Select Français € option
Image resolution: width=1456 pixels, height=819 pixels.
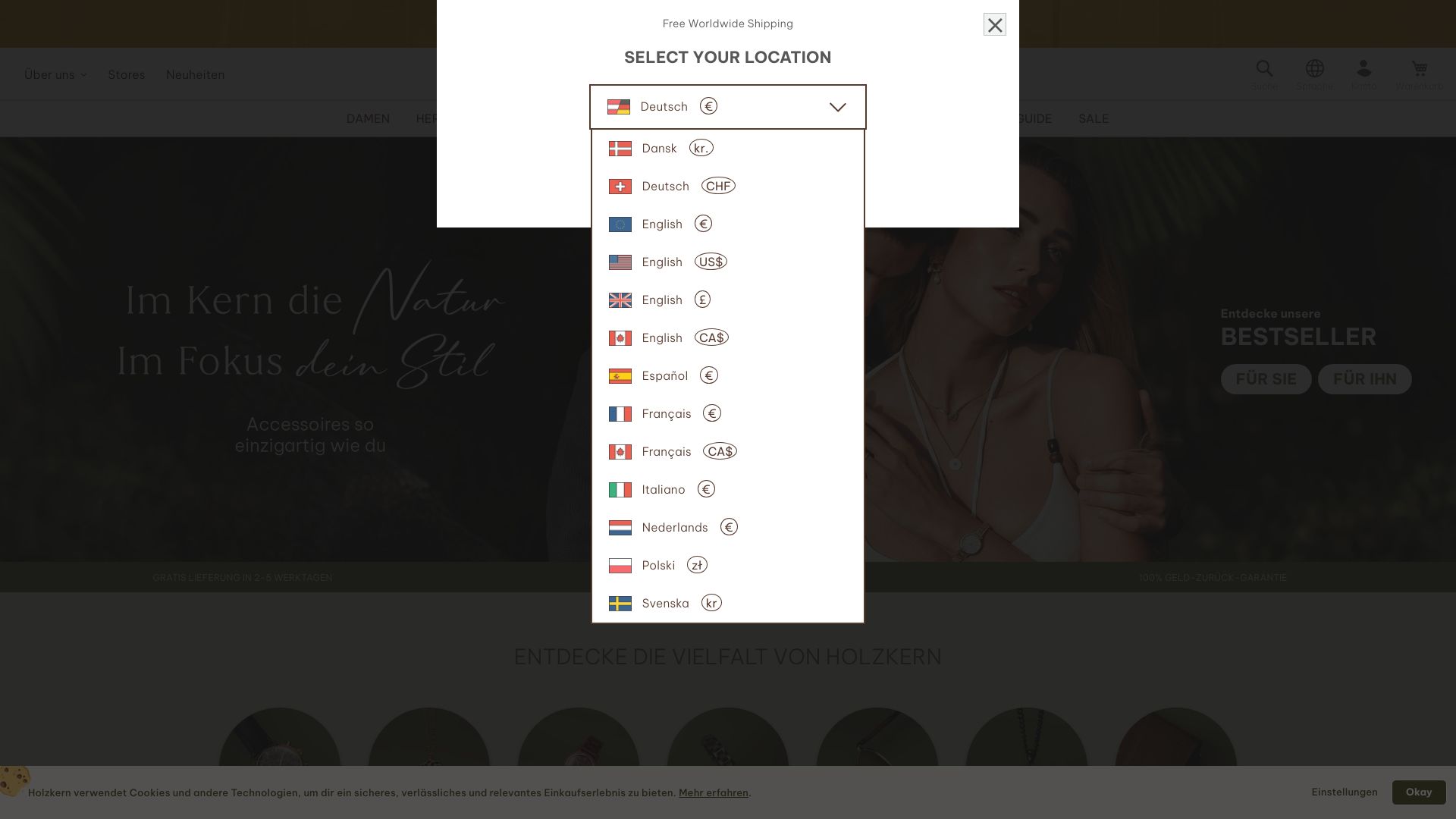pyautogui.click(x=727, y=414)
